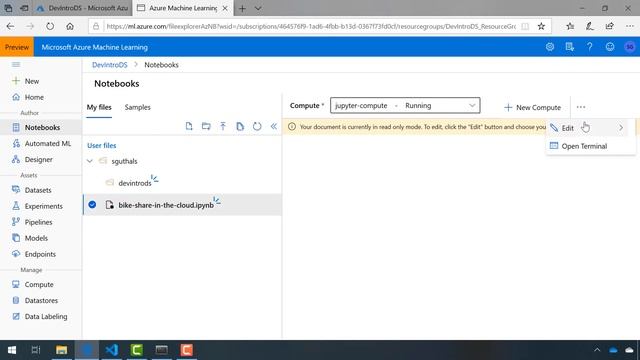Switch to the My files tab
The image size is (640, 360).
99,107
